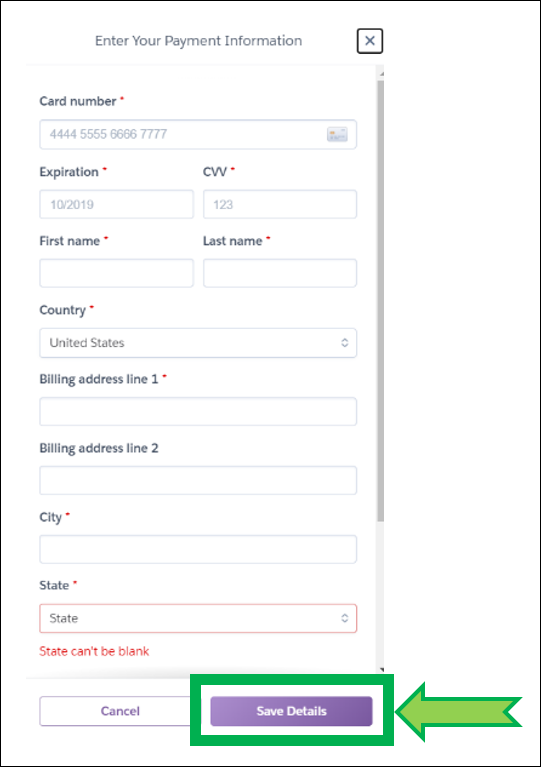This screenshot has width=541, height=767.
Task: Open the Country dropdown showing United States
Action: pyautogui.click(x=198, y=343)
